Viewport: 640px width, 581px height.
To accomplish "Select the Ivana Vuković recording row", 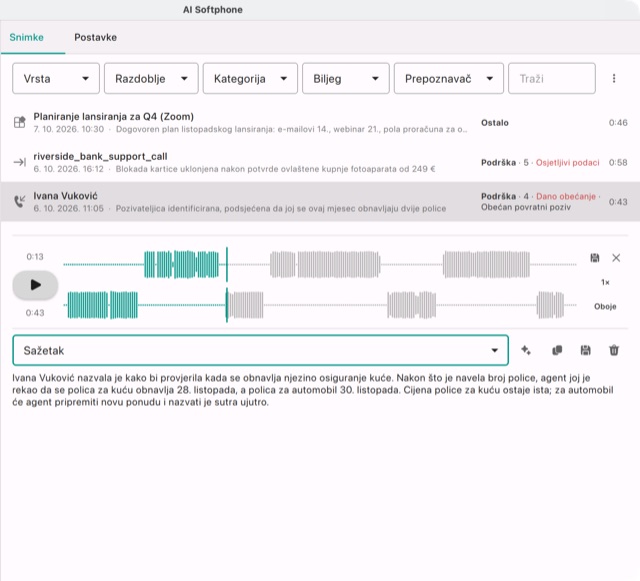I will coord(320,202).
